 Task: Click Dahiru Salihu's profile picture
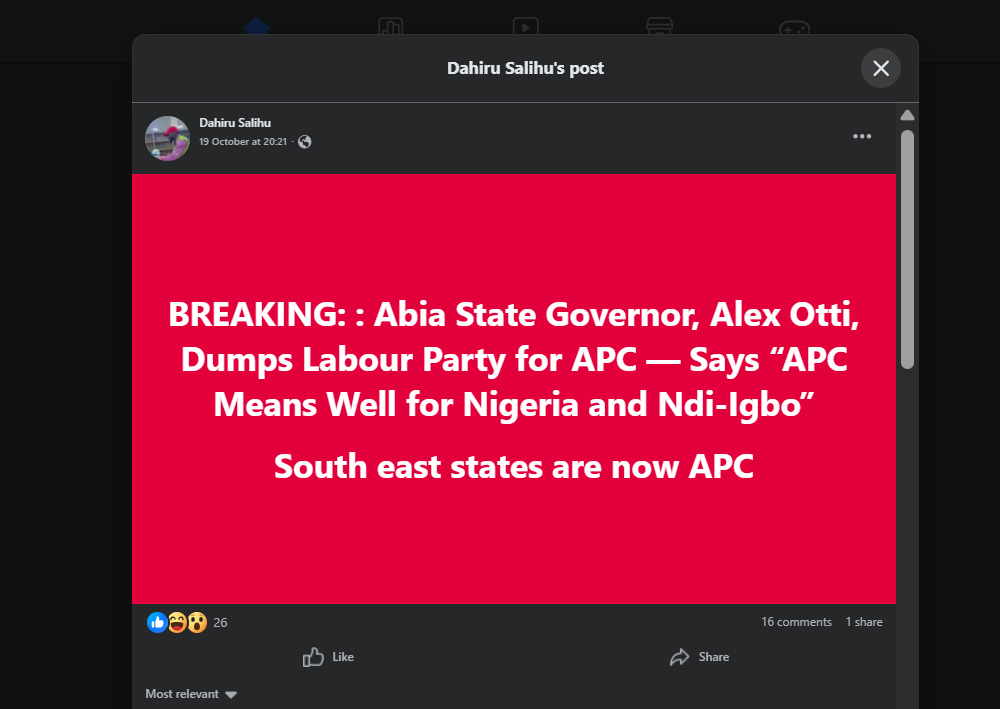coord(167,138)
